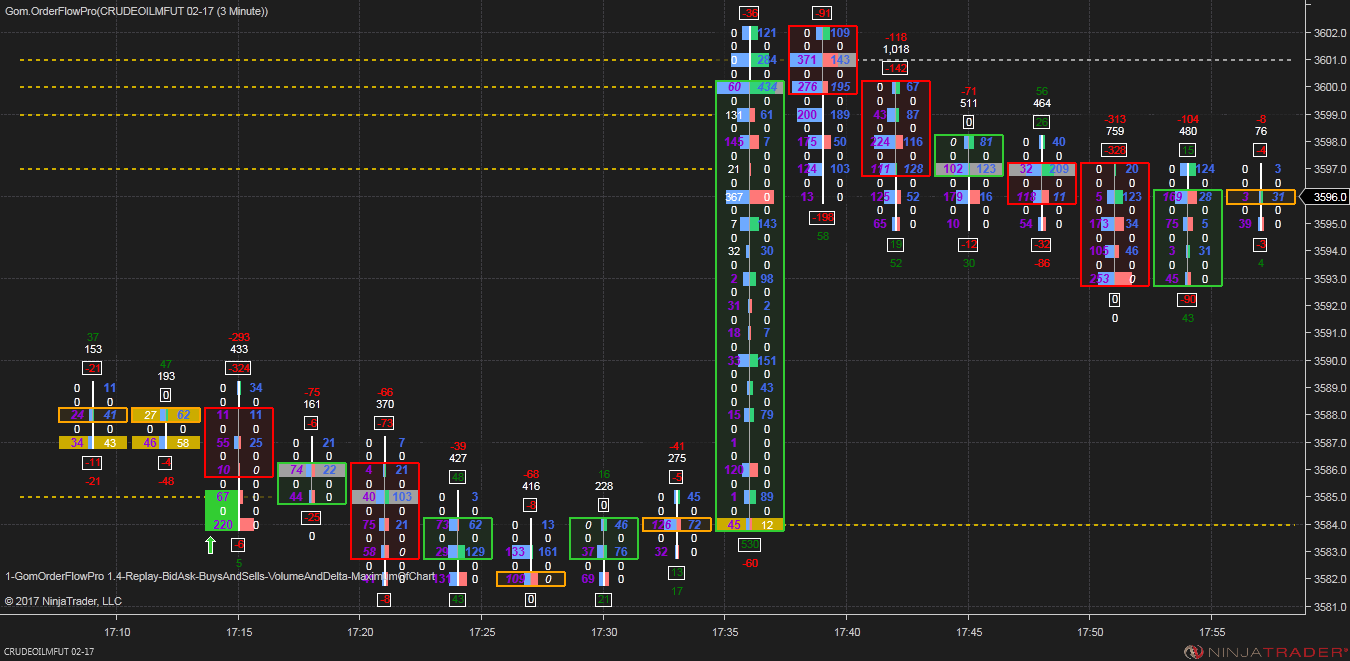Click the 17:55 time axis label
This screenshot has height=661, width=1350.
point(1212,633)
